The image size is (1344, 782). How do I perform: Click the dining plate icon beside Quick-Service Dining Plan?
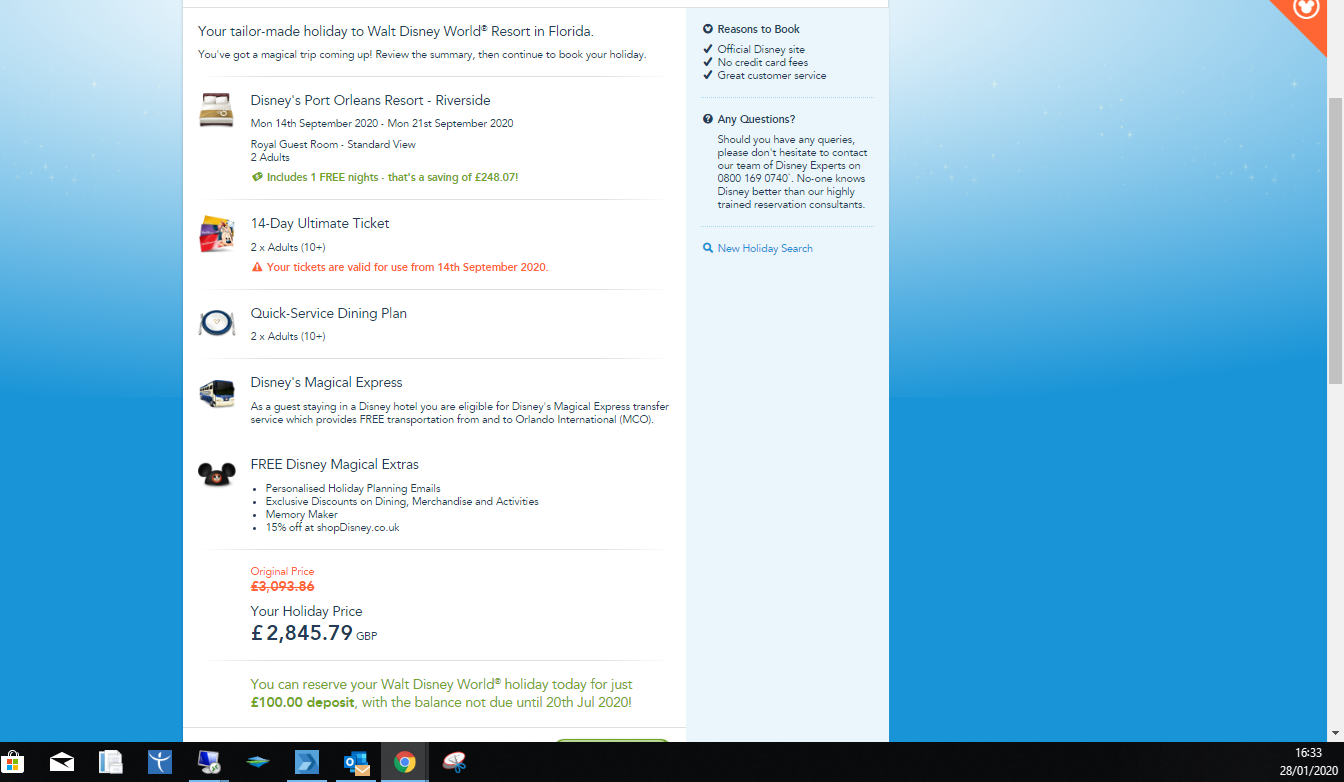pos(217,323)
